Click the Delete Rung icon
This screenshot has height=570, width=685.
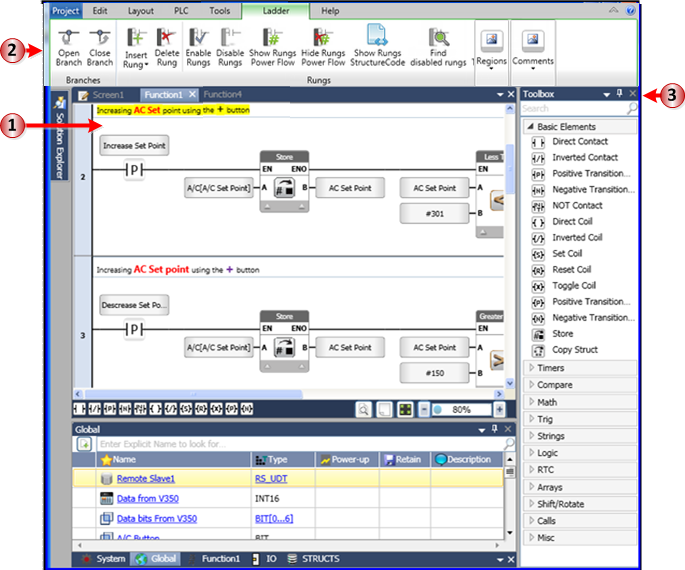pos(167,40)
